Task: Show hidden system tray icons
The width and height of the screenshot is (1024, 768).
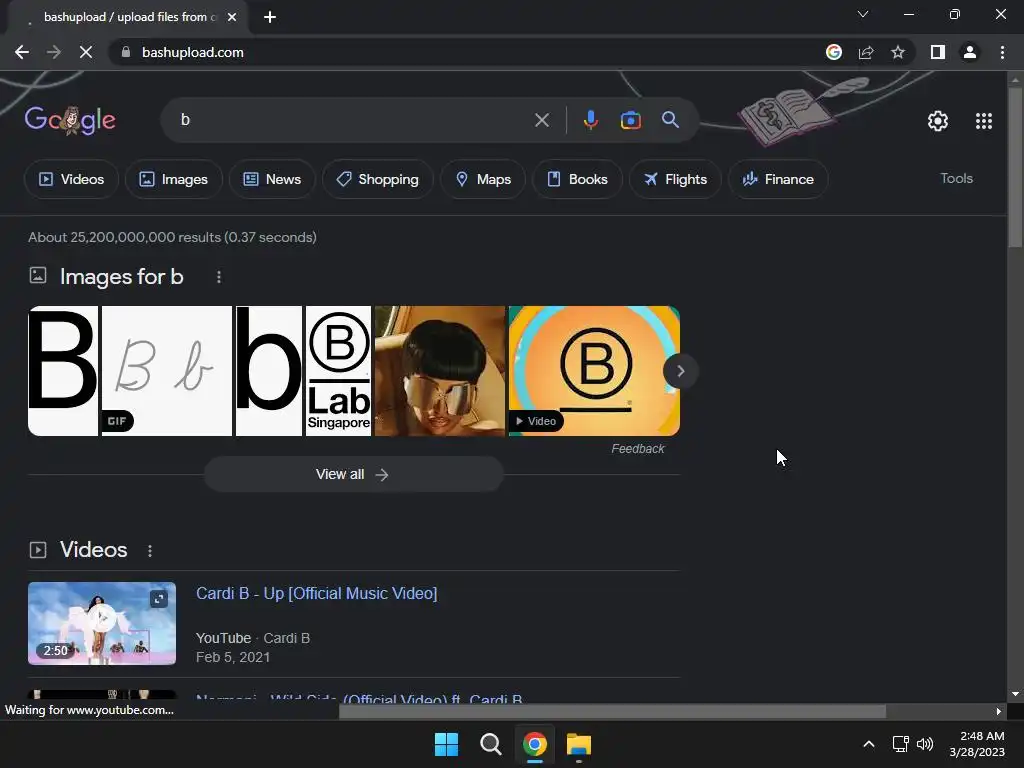Action: [869, 744]
